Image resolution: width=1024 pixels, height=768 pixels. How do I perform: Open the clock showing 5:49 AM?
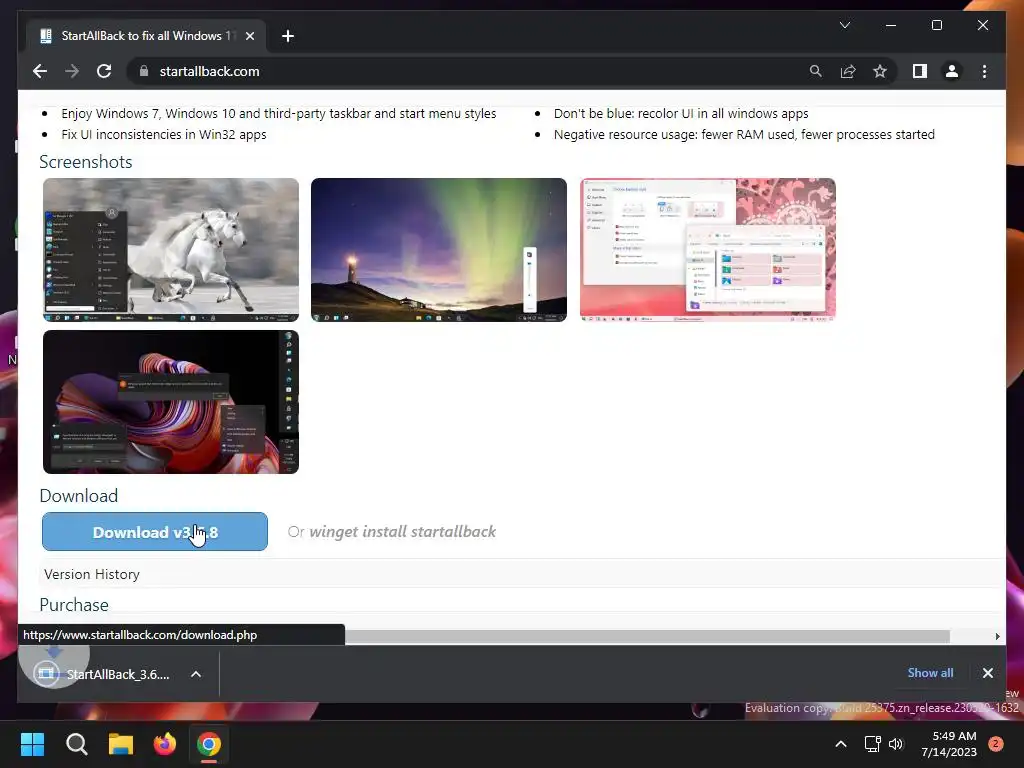pos(949,744)
